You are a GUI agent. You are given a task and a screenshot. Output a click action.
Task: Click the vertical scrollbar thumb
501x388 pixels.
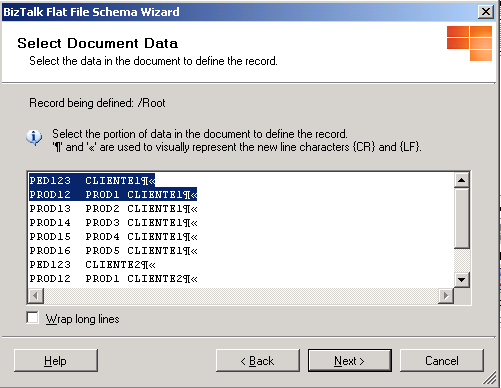[462, 218]
